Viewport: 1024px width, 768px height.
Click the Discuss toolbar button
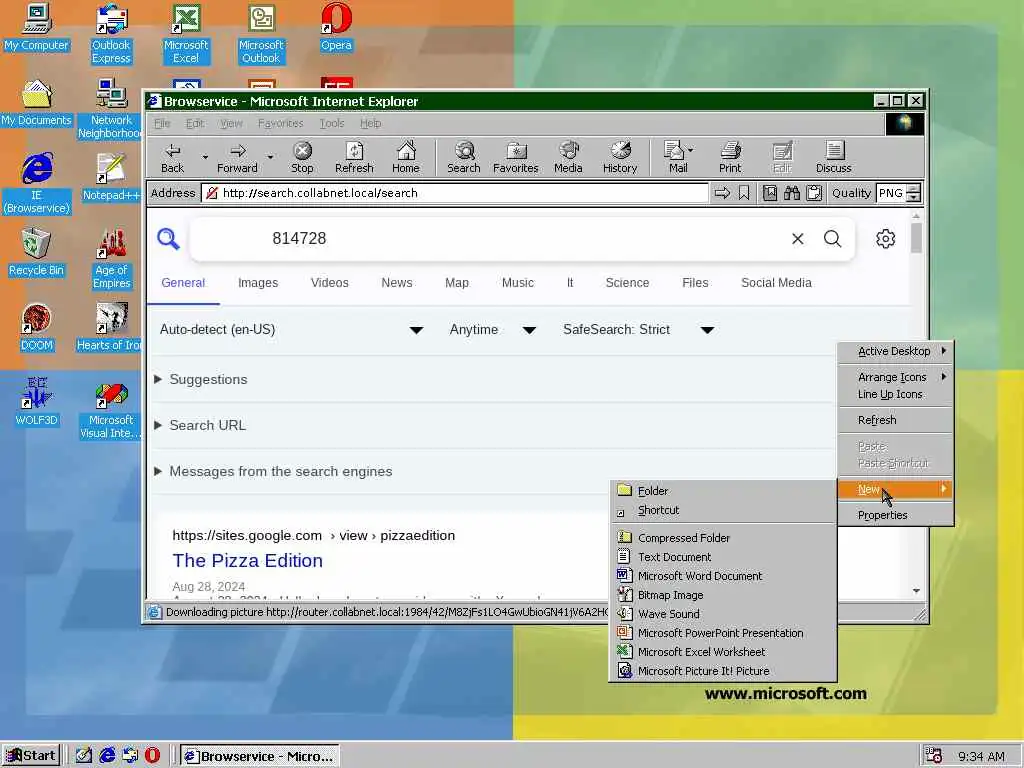pos(833,157)
